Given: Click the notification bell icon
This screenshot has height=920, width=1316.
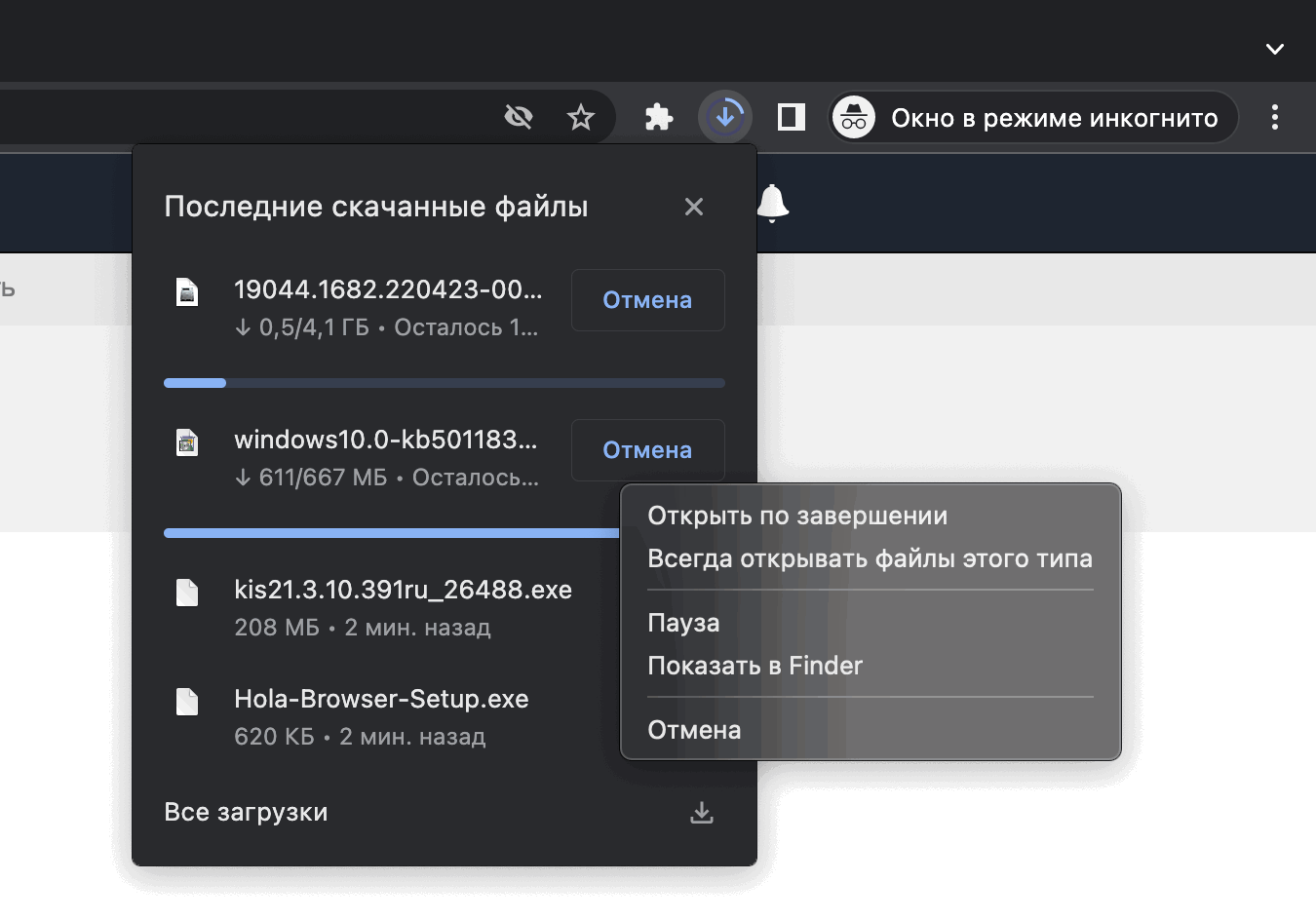Looking at the screenshot, I should (772, 203).
